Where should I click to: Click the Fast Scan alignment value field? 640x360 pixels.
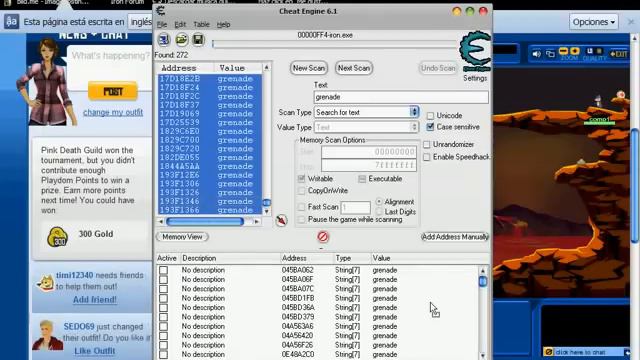point(356,207)
